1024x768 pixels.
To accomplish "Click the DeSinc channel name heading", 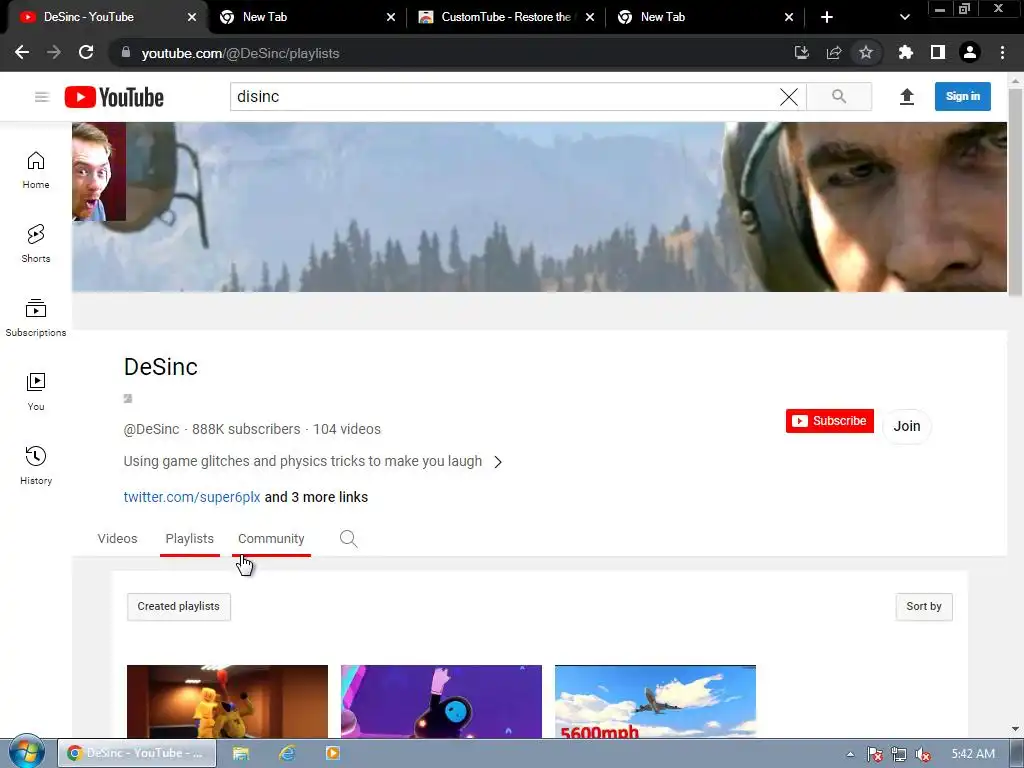I will click(161, 367).
